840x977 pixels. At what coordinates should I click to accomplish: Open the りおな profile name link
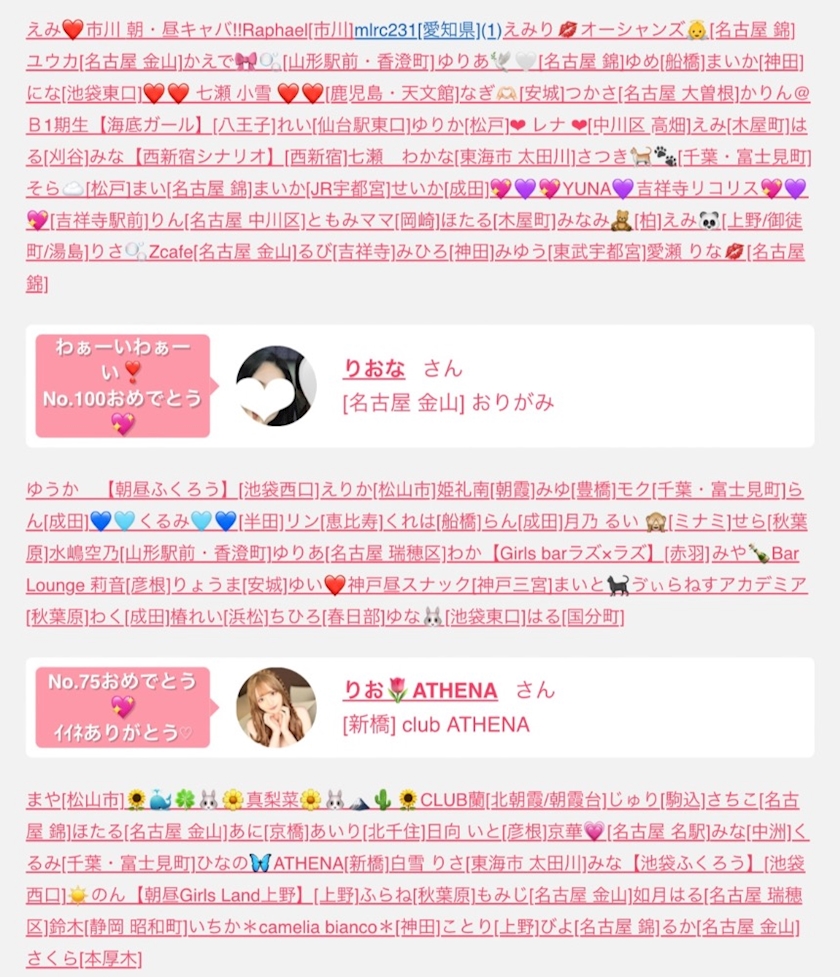[x=374, y=368]
